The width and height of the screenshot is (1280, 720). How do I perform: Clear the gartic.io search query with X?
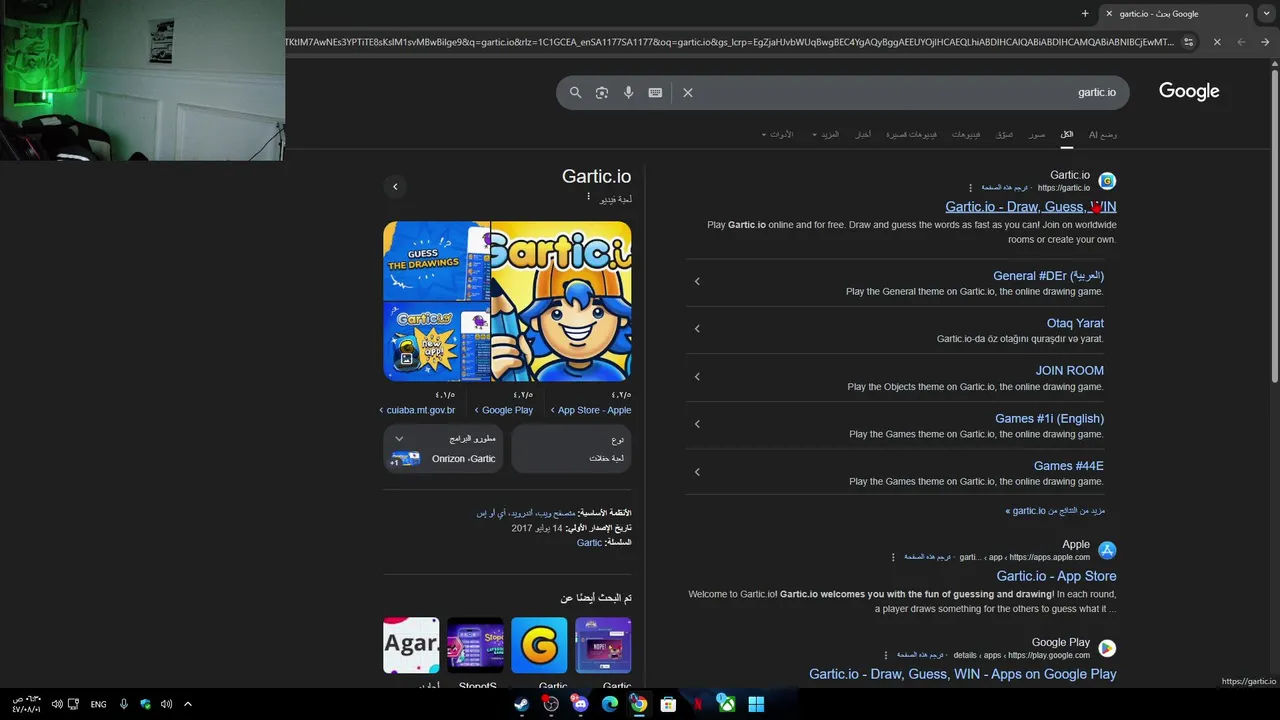click(688, 92)
